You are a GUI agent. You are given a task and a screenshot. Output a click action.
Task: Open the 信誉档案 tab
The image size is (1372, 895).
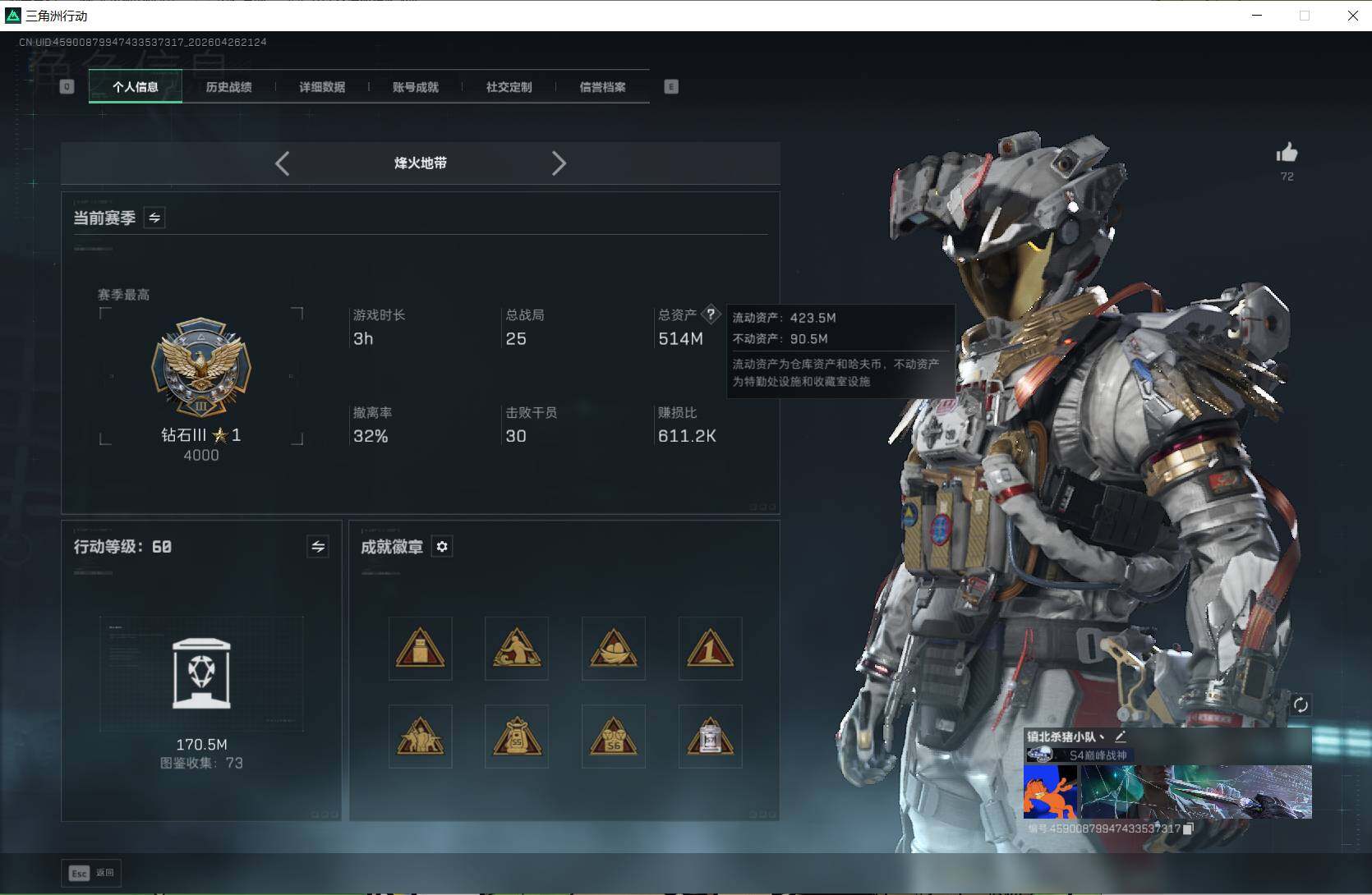point(603,87)
